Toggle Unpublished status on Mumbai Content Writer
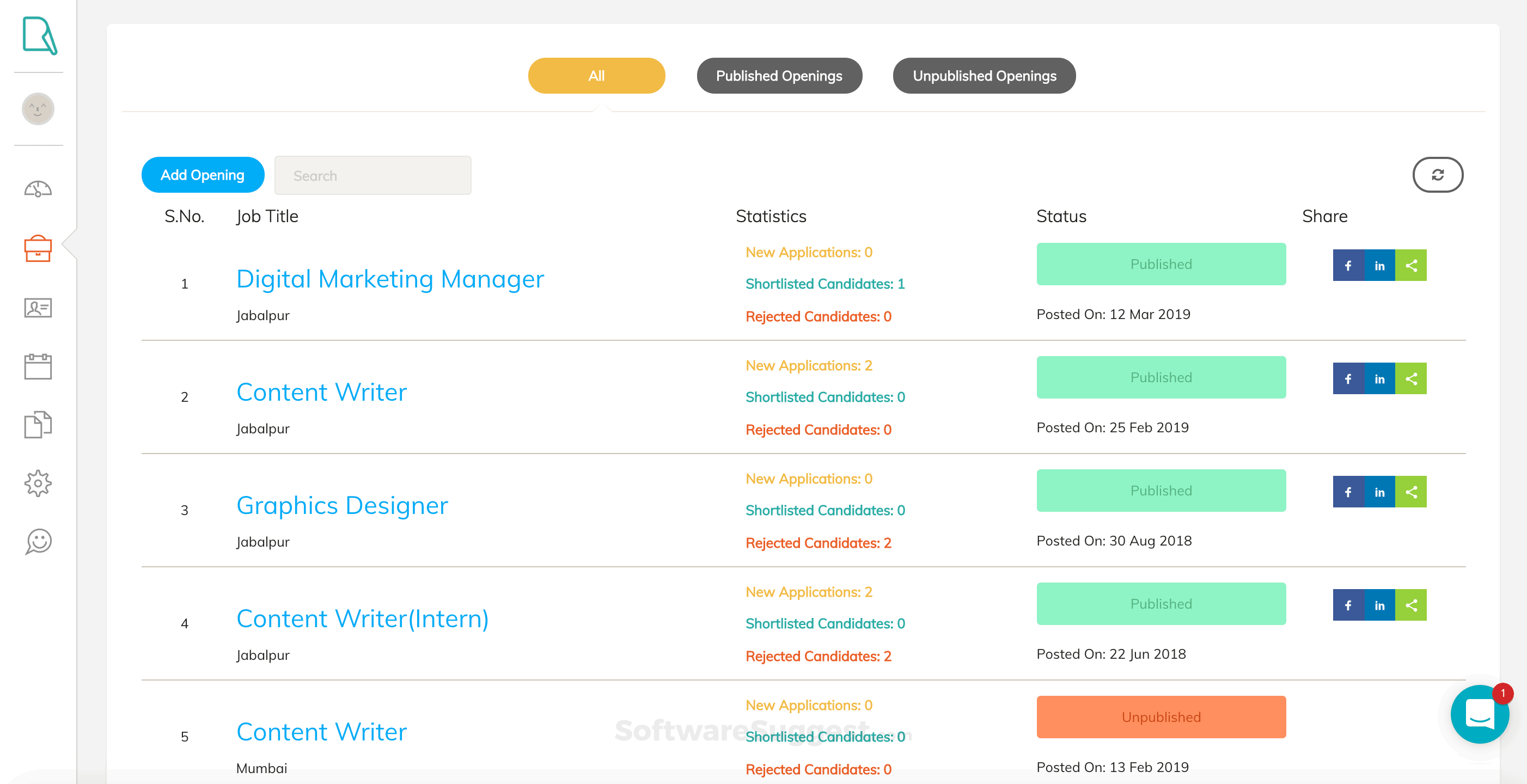The width and height of the screenshot is (1527, 784). [1160, 717]
